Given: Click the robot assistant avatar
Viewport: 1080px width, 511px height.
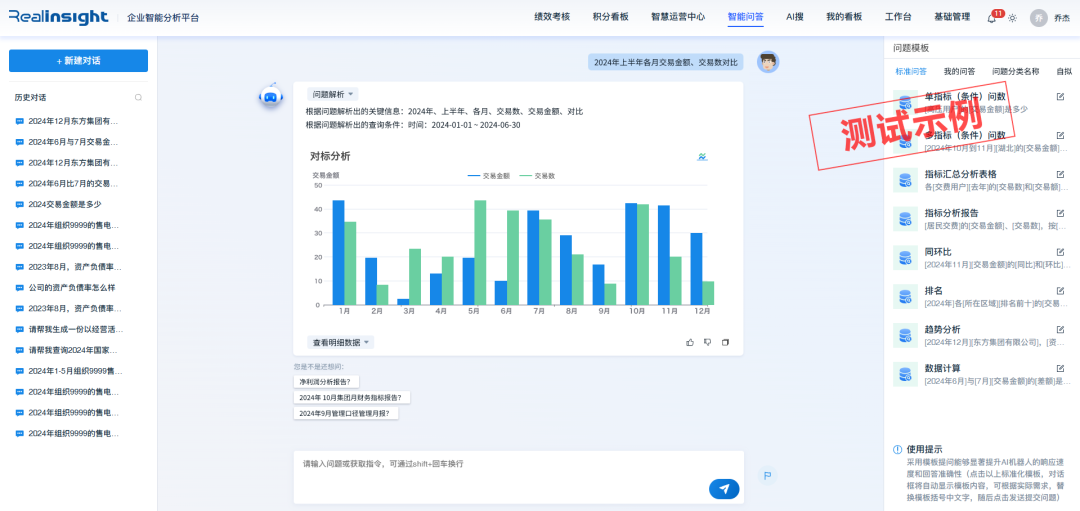Looking at the screenshot, I should (271, 97).
